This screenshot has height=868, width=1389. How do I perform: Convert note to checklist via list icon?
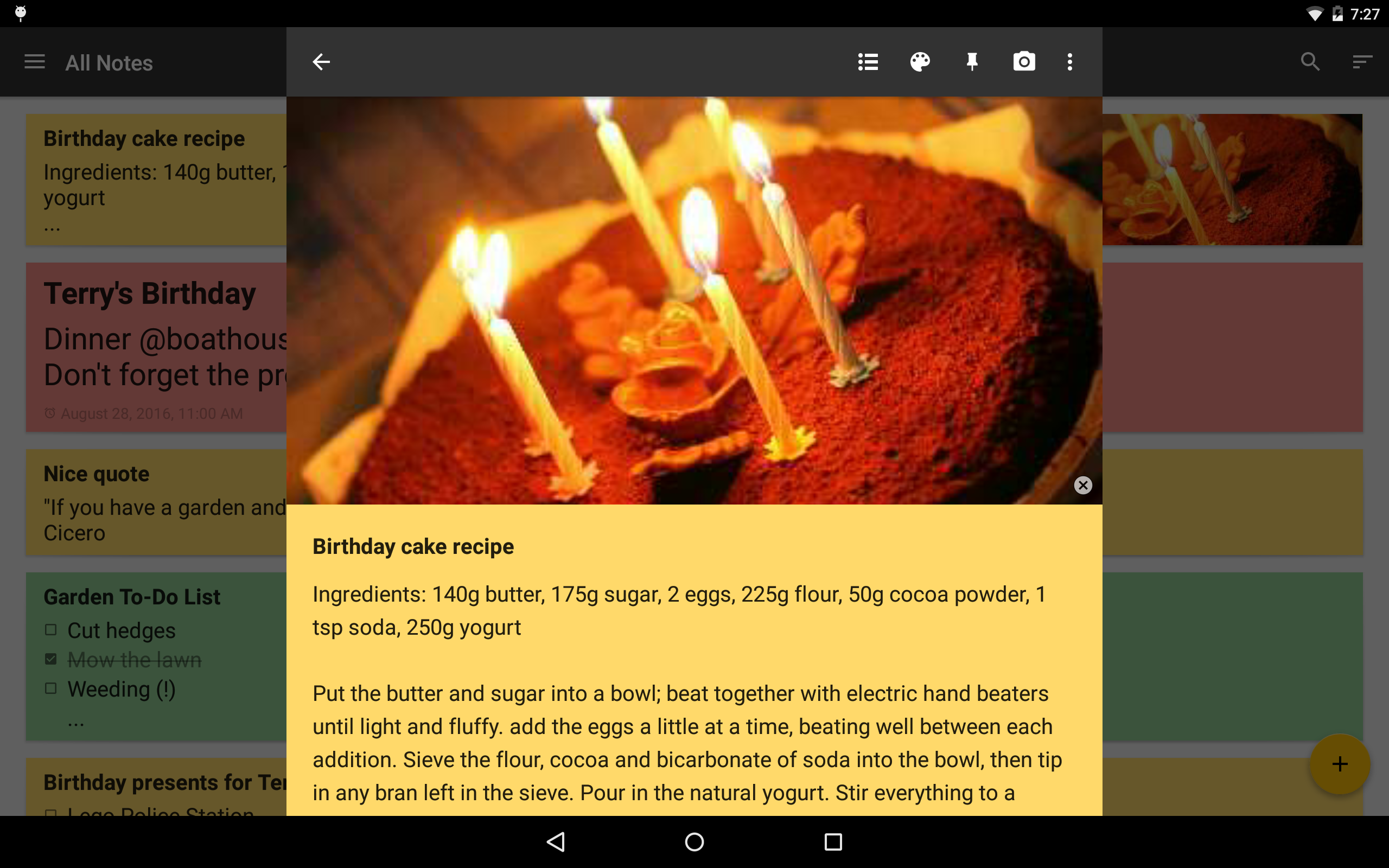pos(868,62)
